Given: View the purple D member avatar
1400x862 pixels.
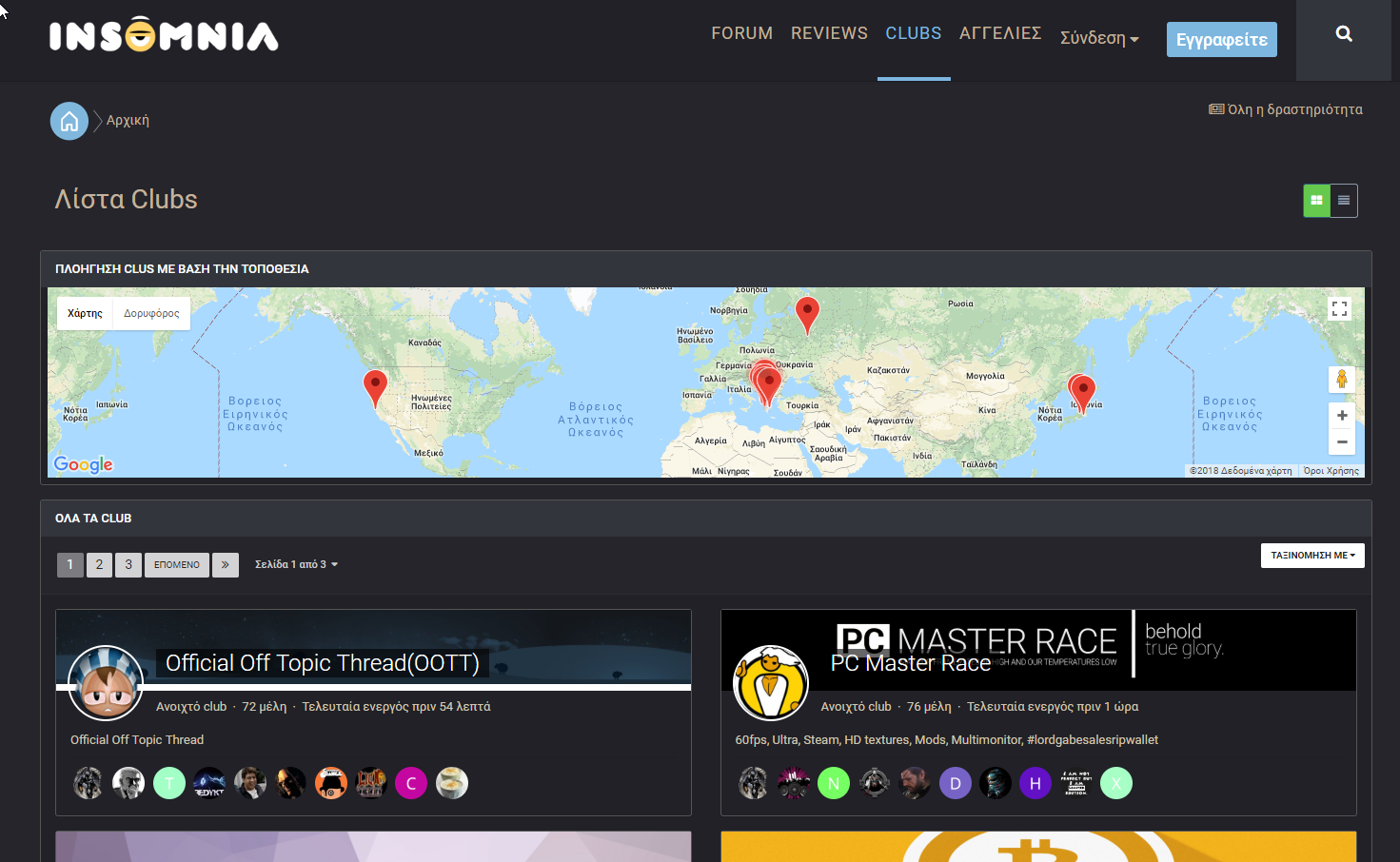Looking at the screenshot, I should (956, 783).
